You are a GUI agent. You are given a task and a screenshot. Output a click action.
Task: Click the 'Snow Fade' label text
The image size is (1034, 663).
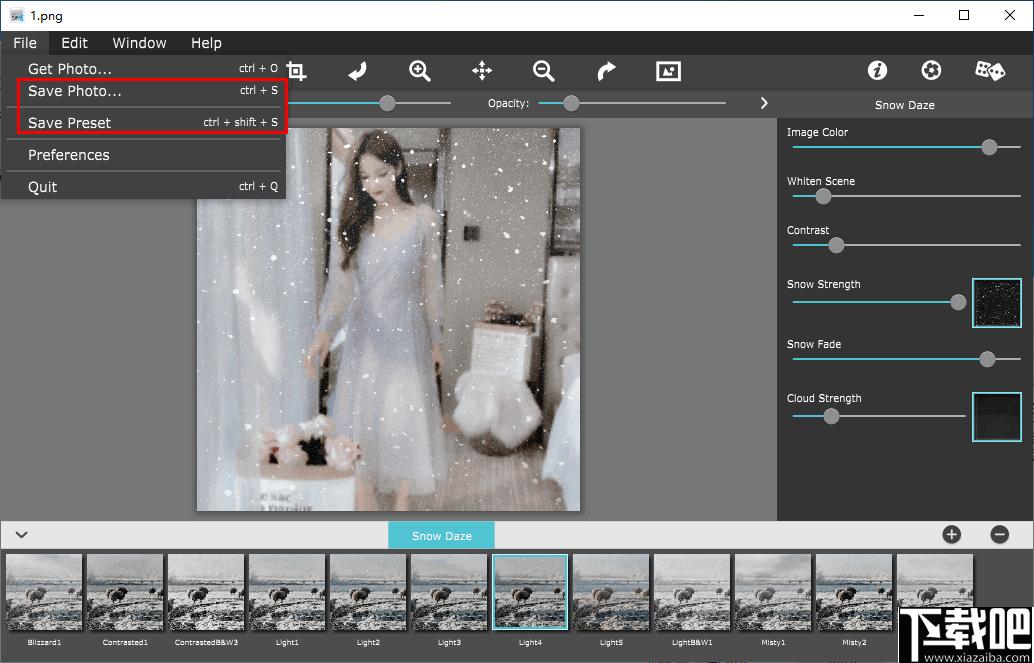pos(814,344)
